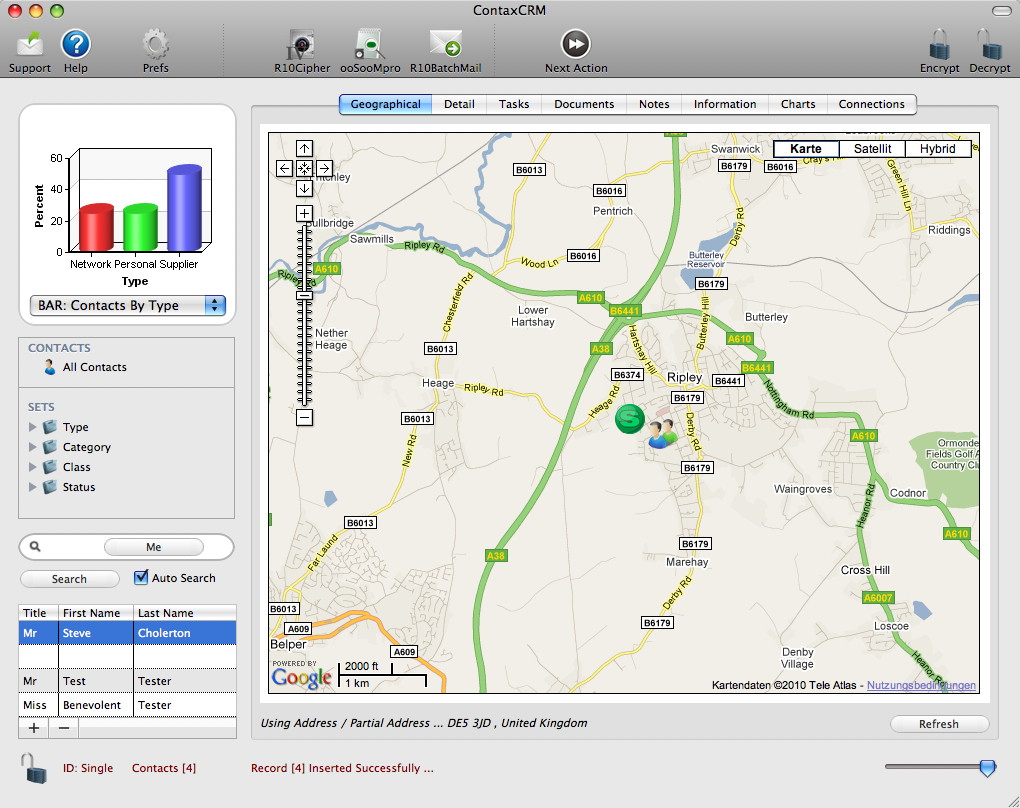The height and width of the screenshot is (808, 1020).
Task: Remove contact with minus button
Action: pos(64,728)
